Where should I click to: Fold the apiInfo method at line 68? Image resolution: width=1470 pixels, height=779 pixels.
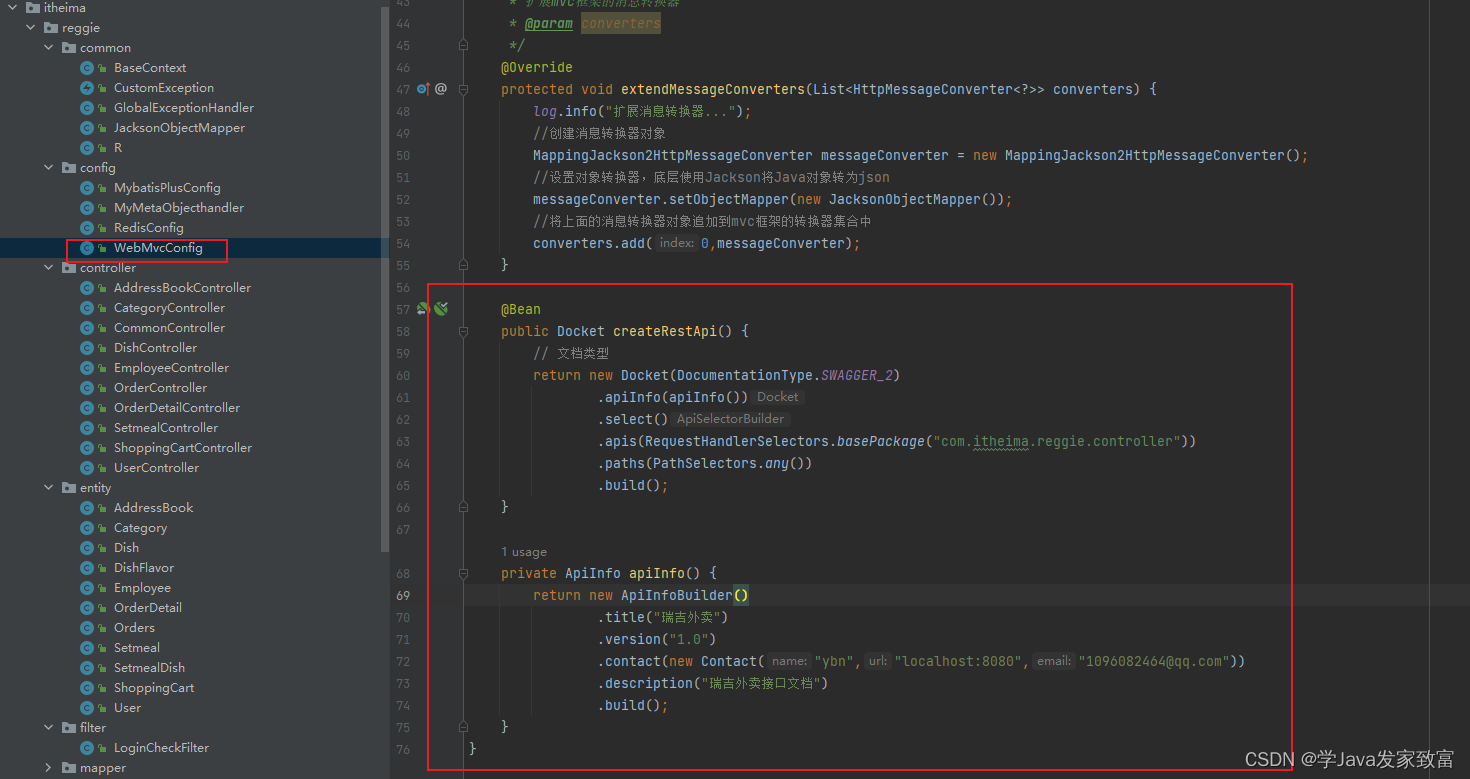pos(464,573)
